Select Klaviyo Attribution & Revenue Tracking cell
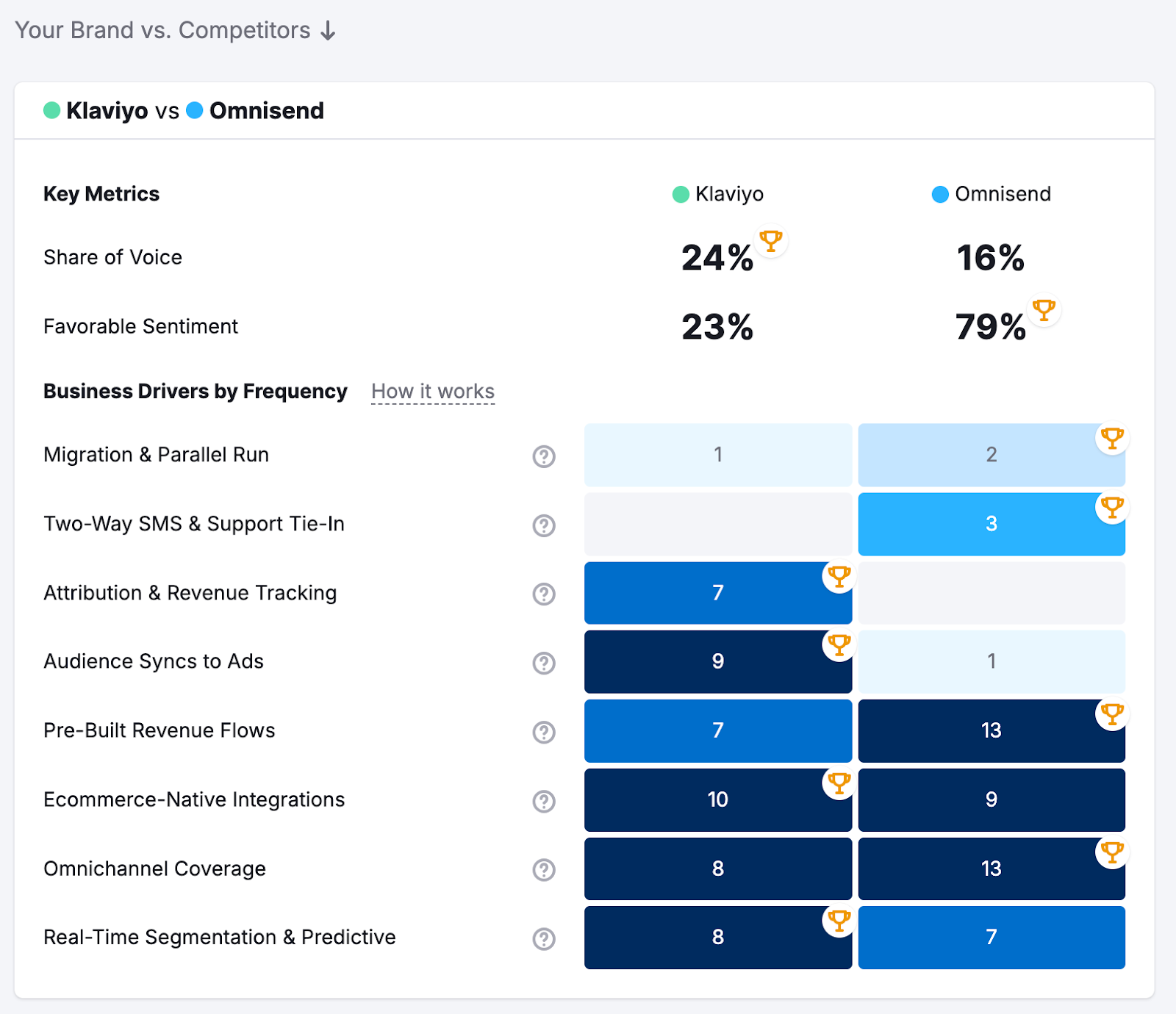1176x1014 pixels. click(x=717, y=593)
